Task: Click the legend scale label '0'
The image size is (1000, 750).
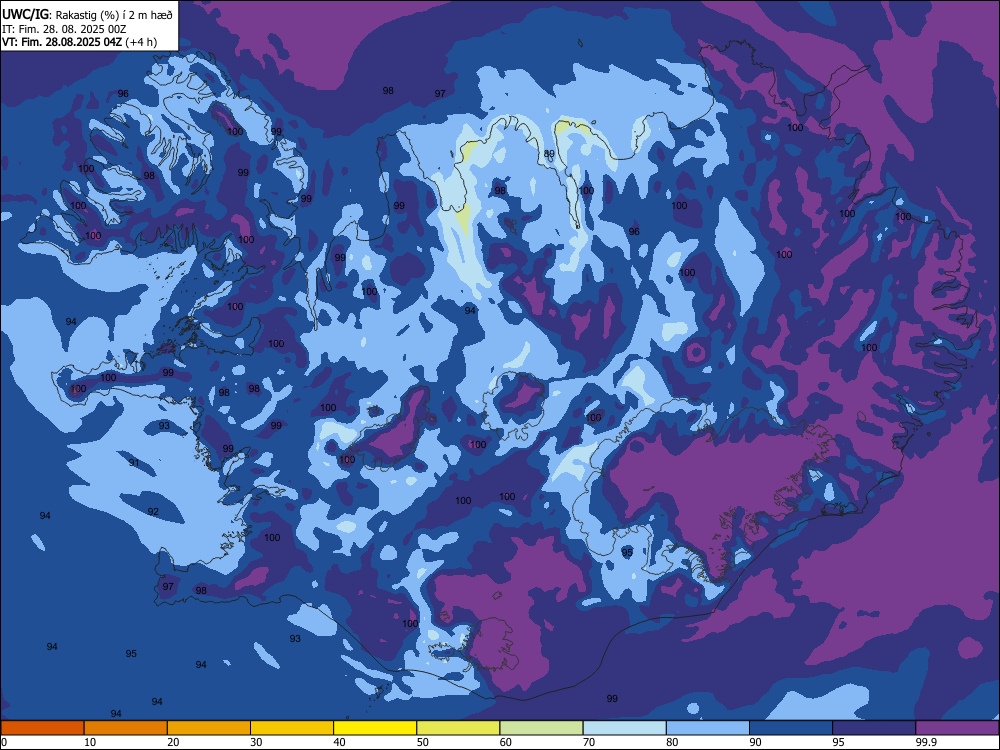Action: (x=4, y=742)
